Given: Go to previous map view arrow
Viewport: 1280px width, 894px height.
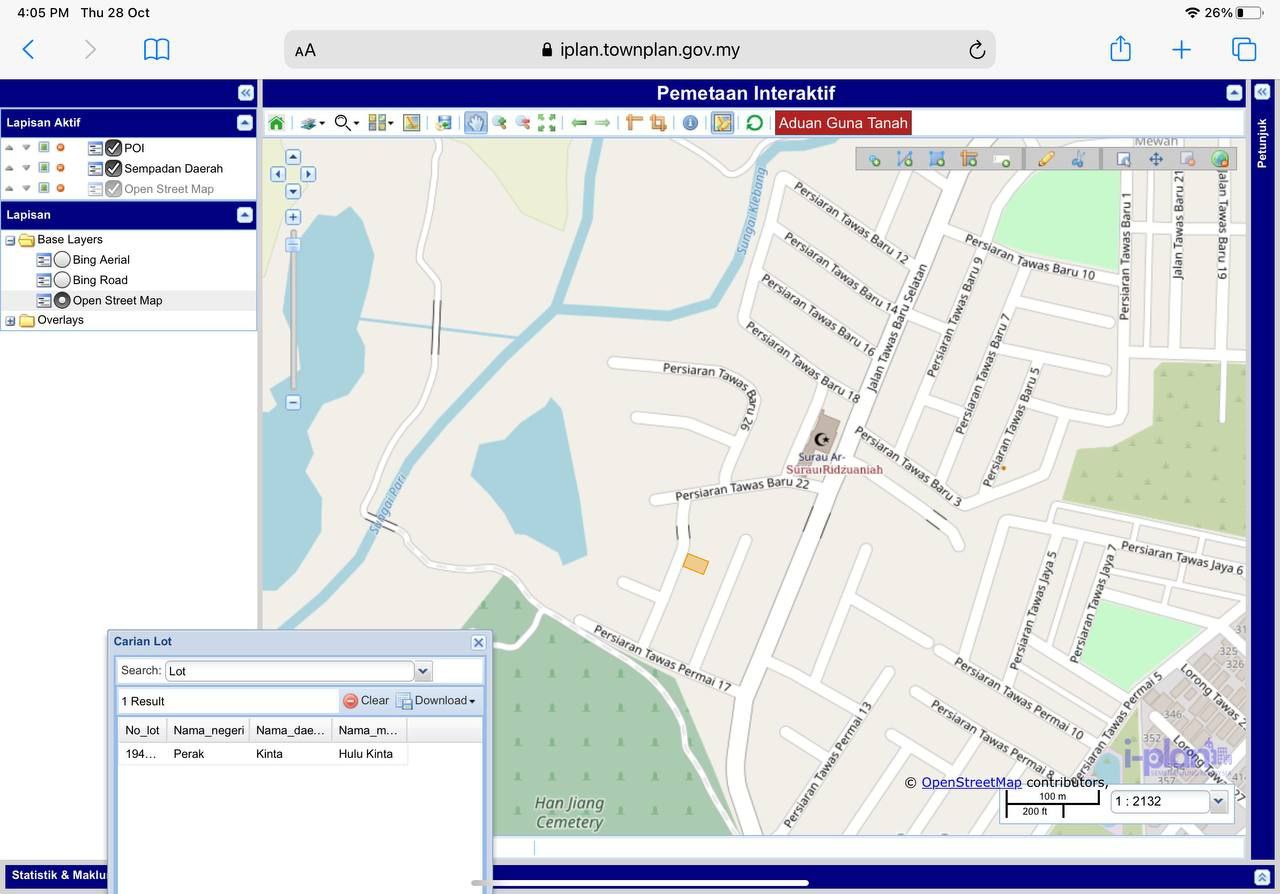Looking at the screenshot, I should [x=579, y=123].
